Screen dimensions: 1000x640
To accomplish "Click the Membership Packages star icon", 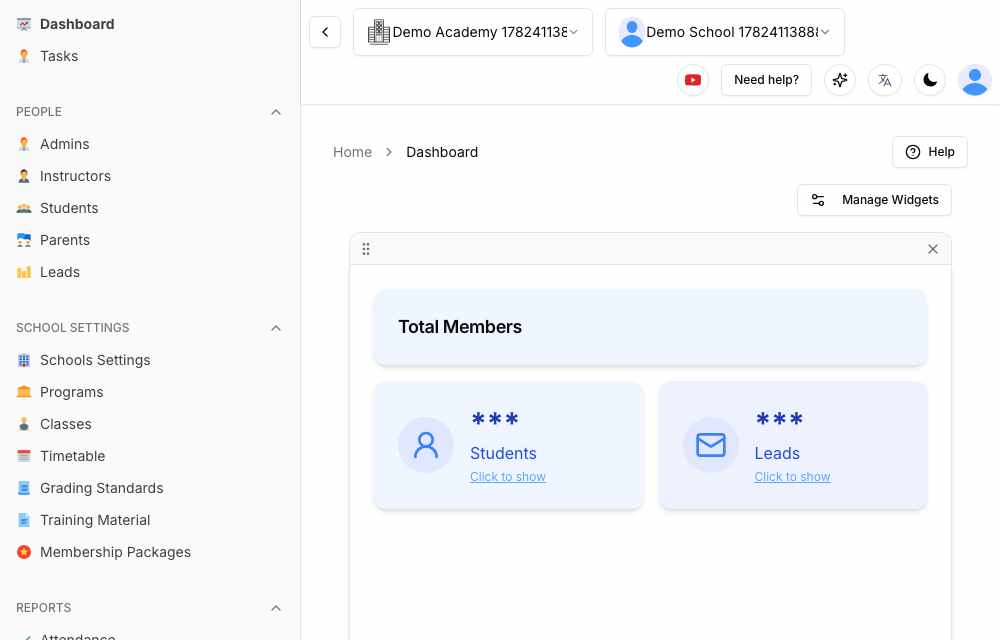I will tap(24, 552).
